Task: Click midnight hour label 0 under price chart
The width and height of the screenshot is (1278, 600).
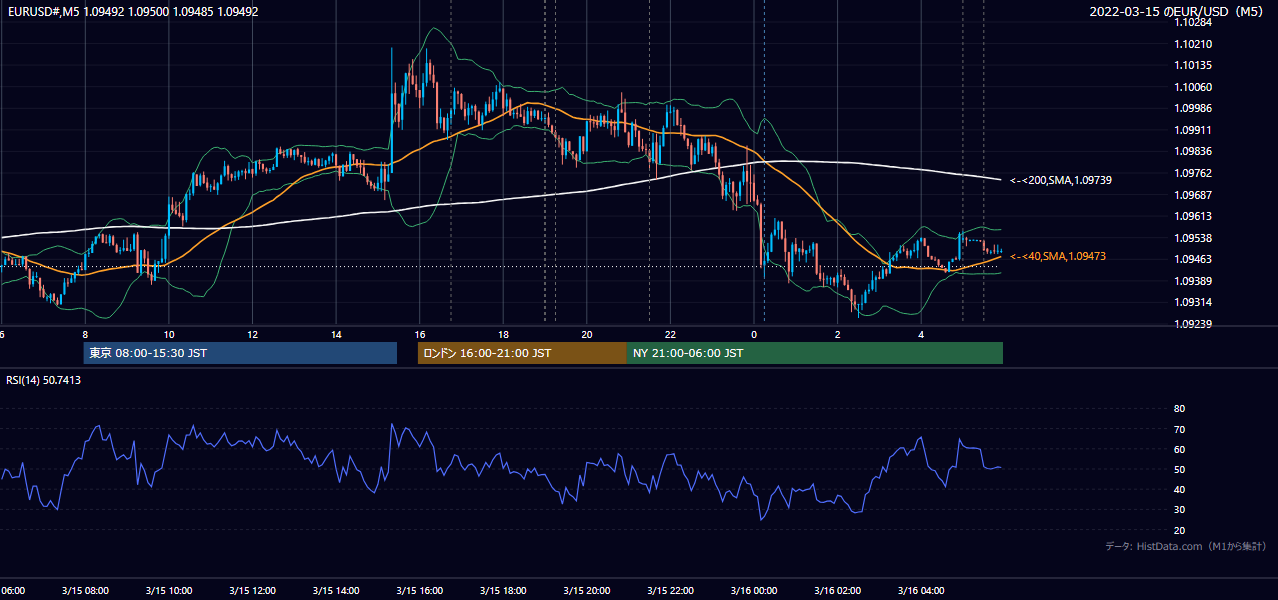Action: point(754,334)
